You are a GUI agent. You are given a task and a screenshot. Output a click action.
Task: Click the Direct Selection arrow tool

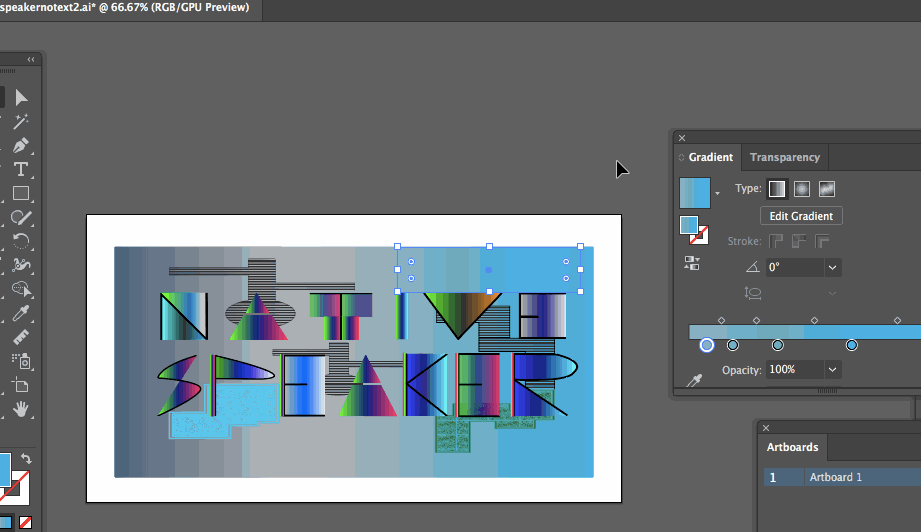(20, 98)
